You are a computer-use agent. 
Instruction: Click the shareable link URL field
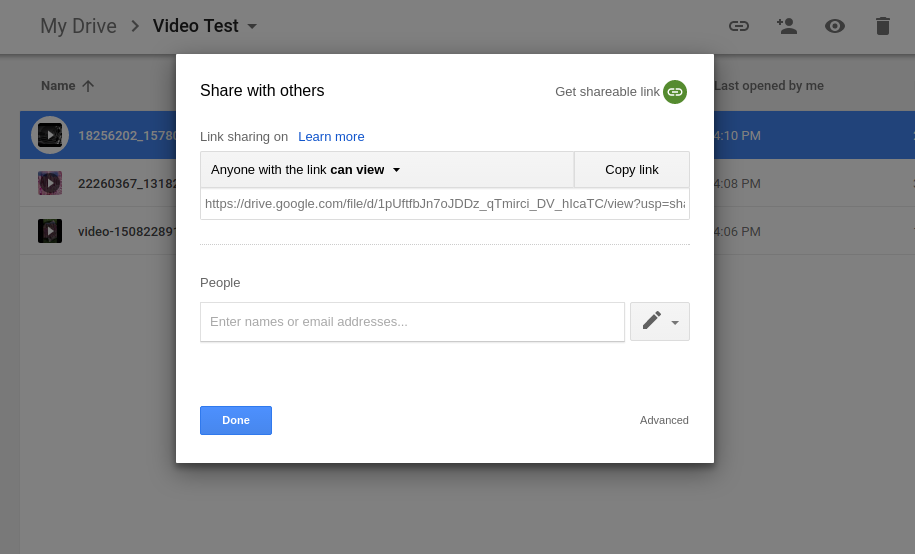(445, 204)
